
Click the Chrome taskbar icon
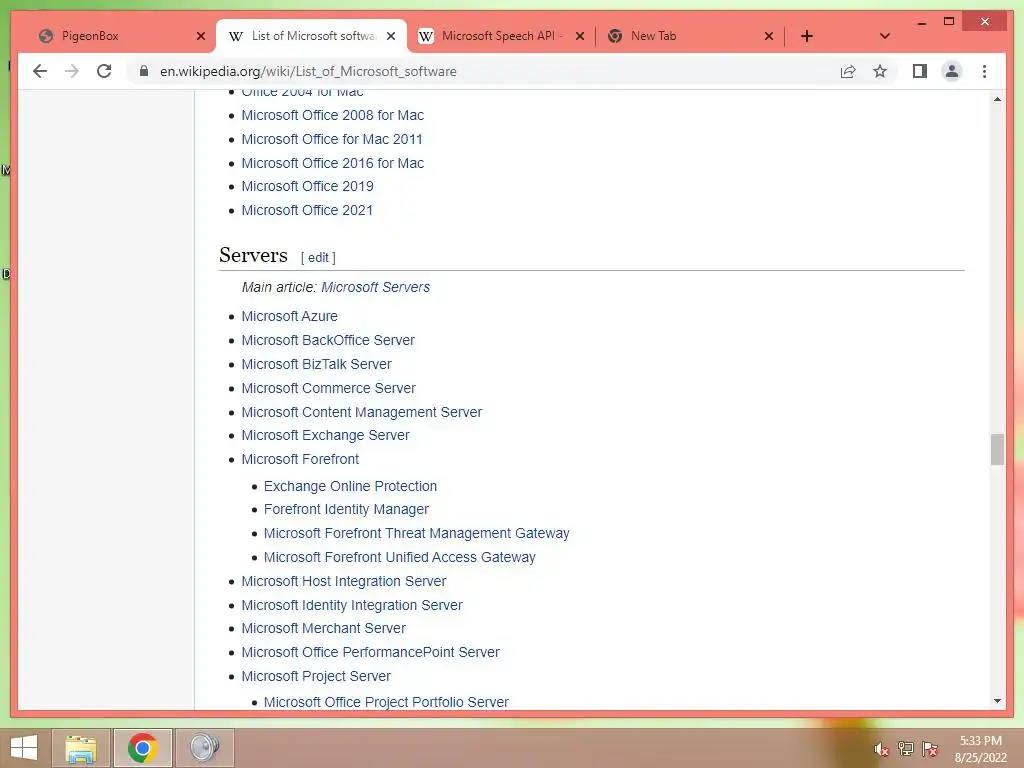tap(142, 748)
